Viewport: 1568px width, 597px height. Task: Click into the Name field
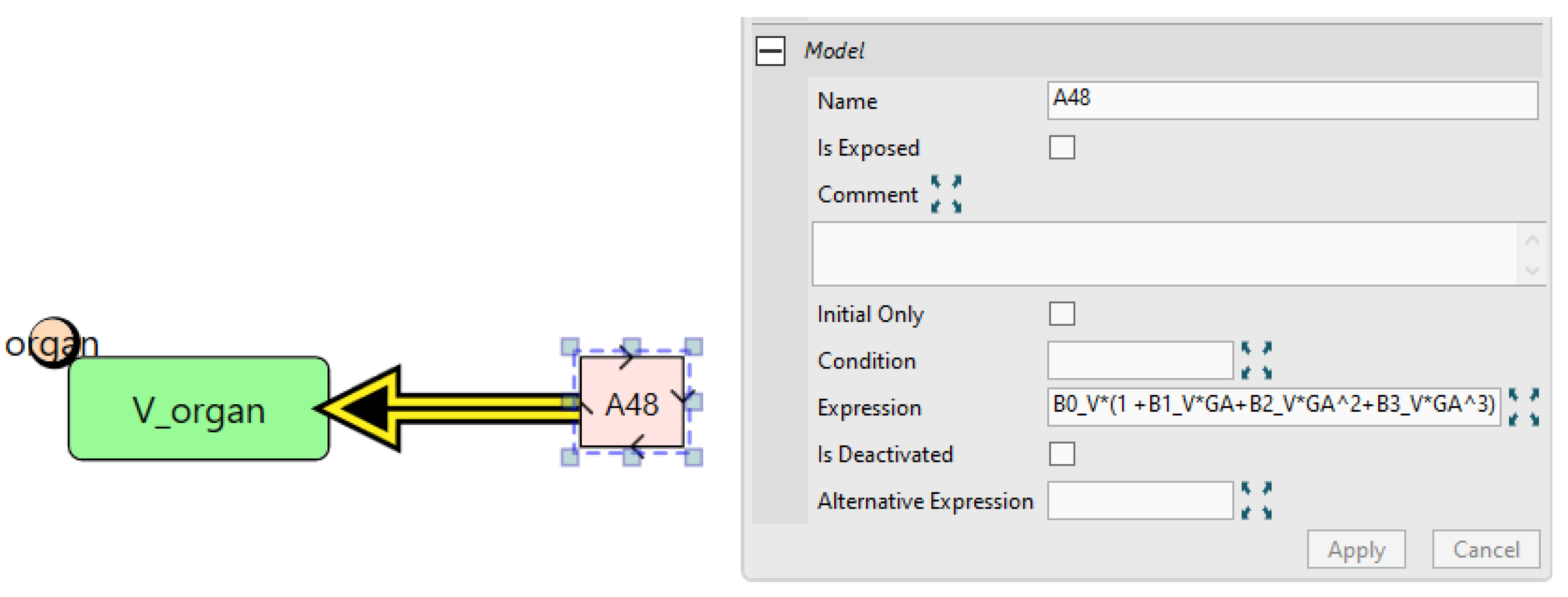coord(1292,100)
